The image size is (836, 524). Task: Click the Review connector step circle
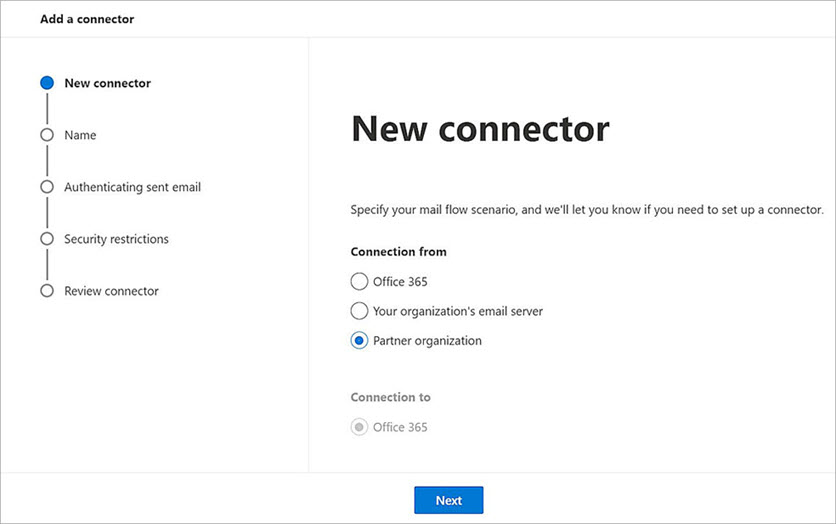pos(46,291)
